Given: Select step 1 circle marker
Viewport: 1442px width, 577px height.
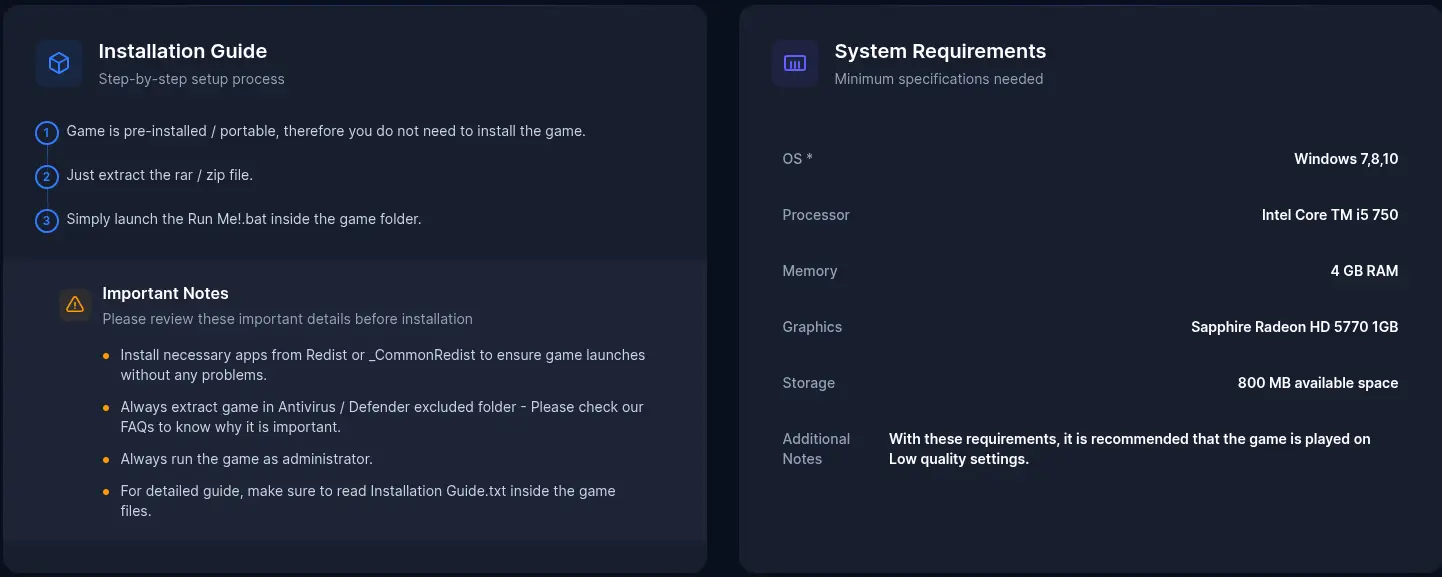Looking at the screenshot, I should [46, 133].
